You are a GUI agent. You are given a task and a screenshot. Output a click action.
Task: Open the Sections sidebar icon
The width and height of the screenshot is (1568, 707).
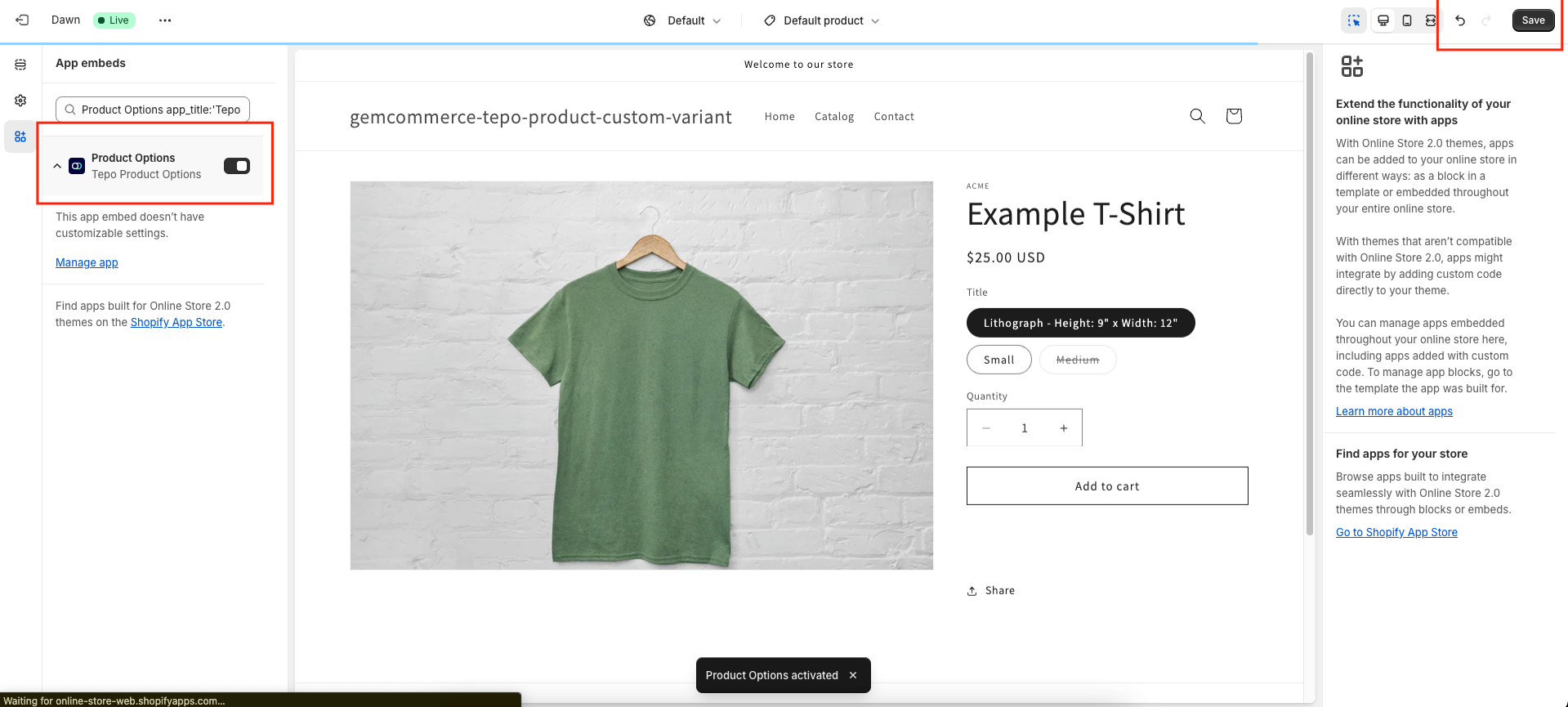(x=20, y=65)
